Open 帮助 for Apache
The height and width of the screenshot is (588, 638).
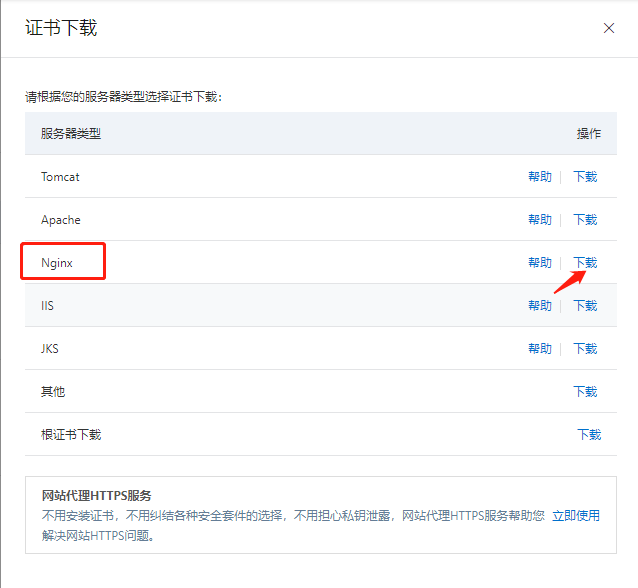(x=539, y=220)
